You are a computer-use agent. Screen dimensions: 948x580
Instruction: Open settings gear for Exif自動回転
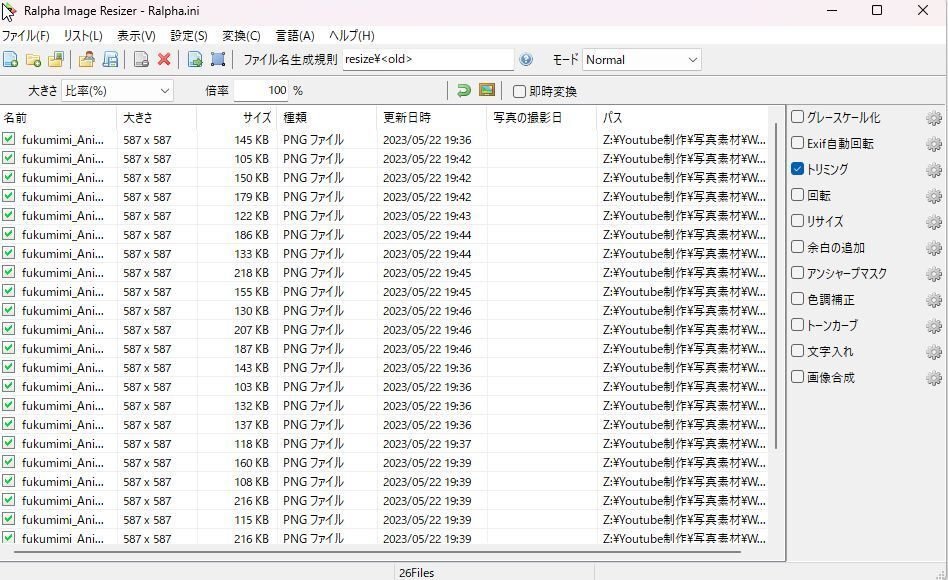[x=933, y=144]
